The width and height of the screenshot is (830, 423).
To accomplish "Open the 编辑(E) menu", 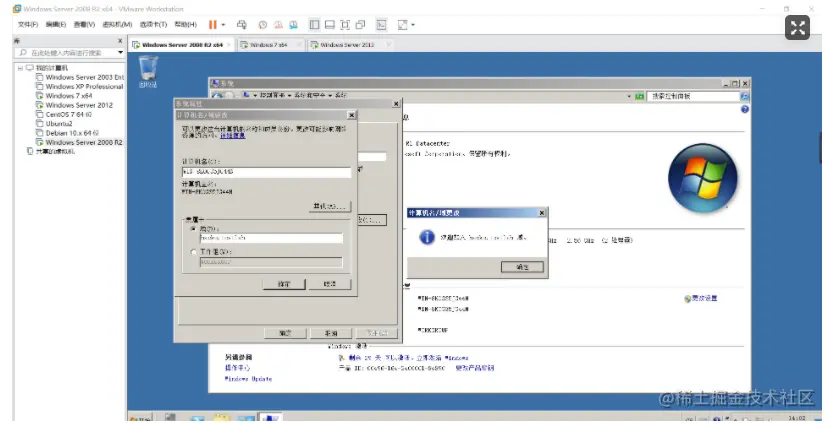I will [56, 24].
